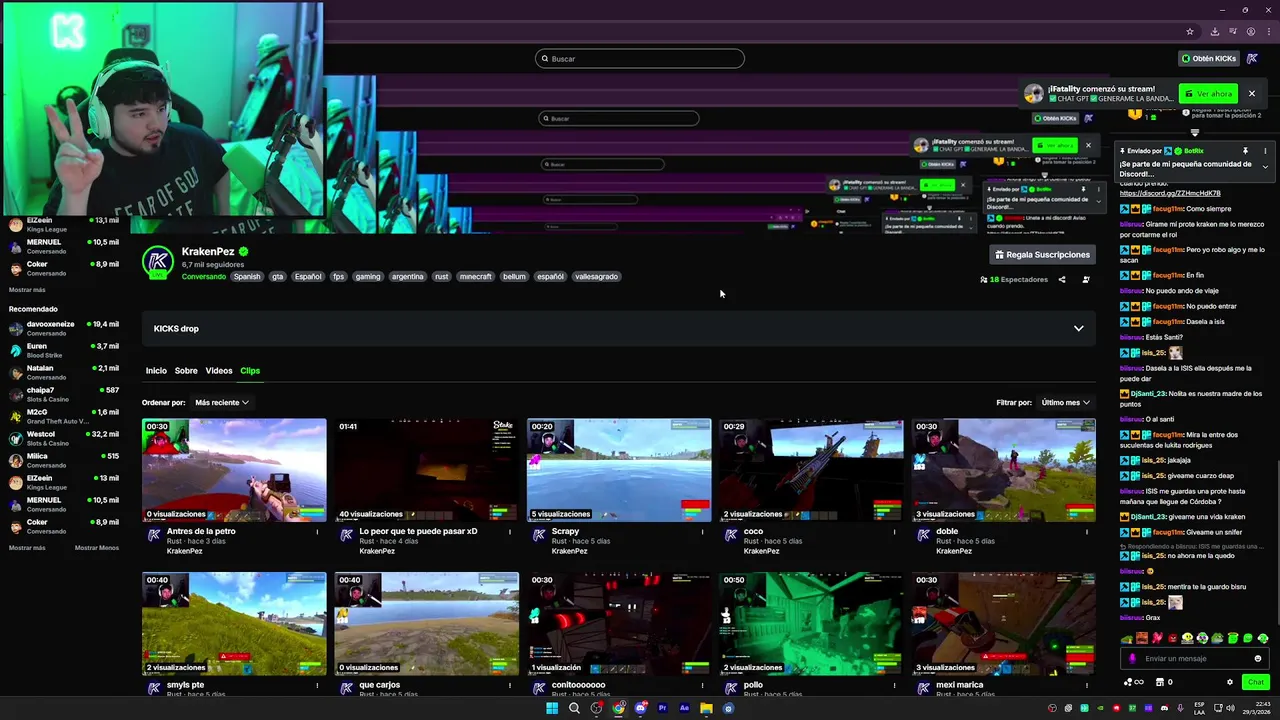
Task: Open davooxeneize in recommended sidebar
Action: click(x=64, y=328)
